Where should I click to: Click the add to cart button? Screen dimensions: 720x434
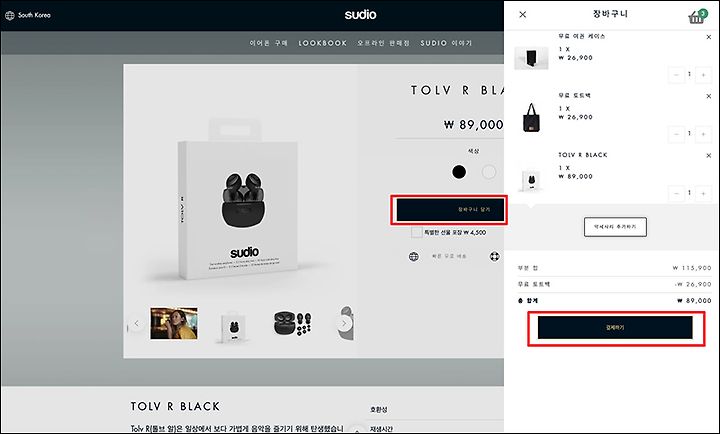click(450, 210)
